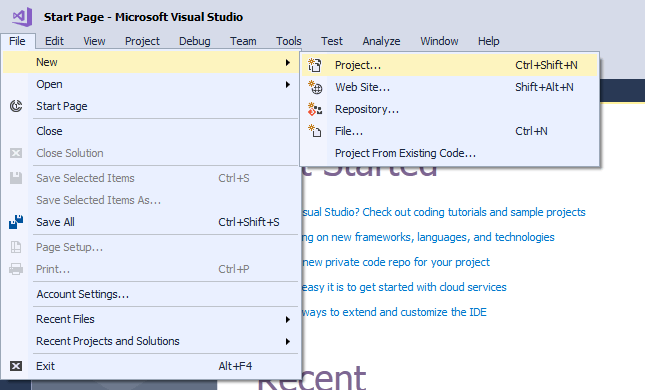Open private code repo link
This screenshot has width=645, height=390.
pyautogui.click(x=396, y=262)
